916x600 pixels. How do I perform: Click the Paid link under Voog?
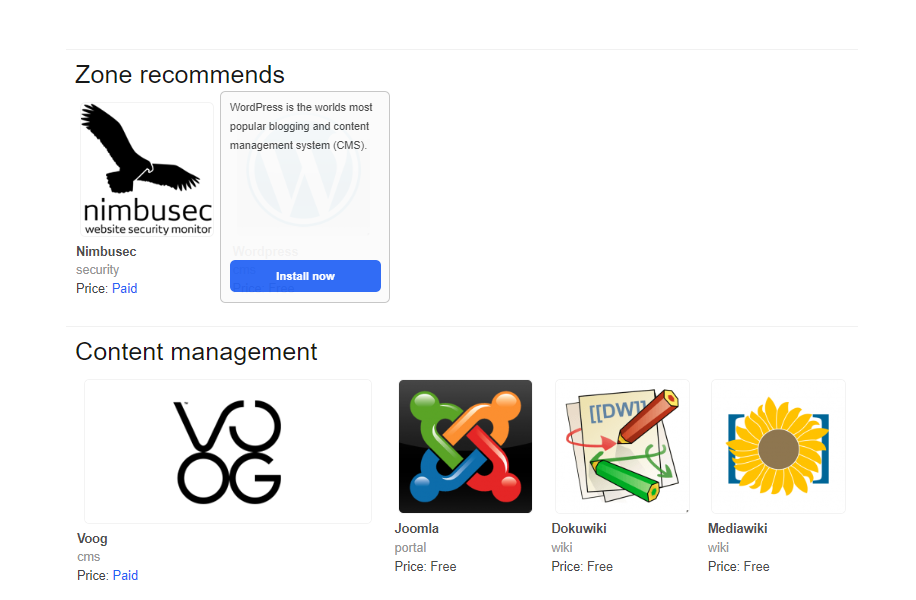(x=125, y=575)
